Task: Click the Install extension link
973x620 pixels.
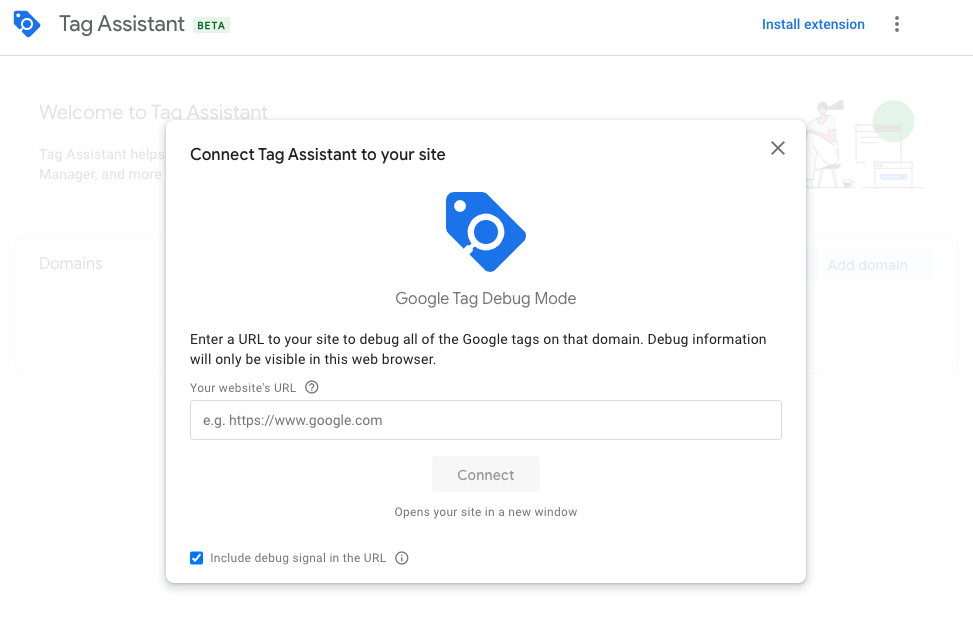Action: tap(813, 24)
